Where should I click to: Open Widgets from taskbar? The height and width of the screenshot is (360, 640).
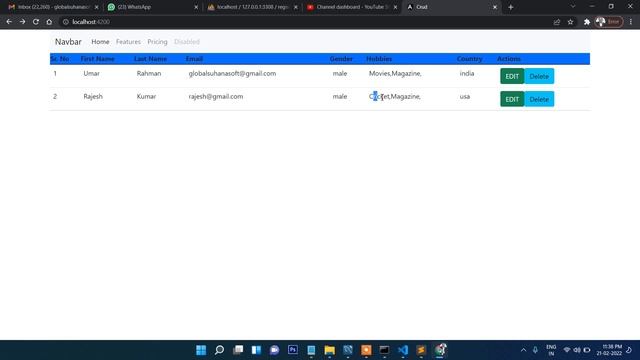click(x=256, y=350)
